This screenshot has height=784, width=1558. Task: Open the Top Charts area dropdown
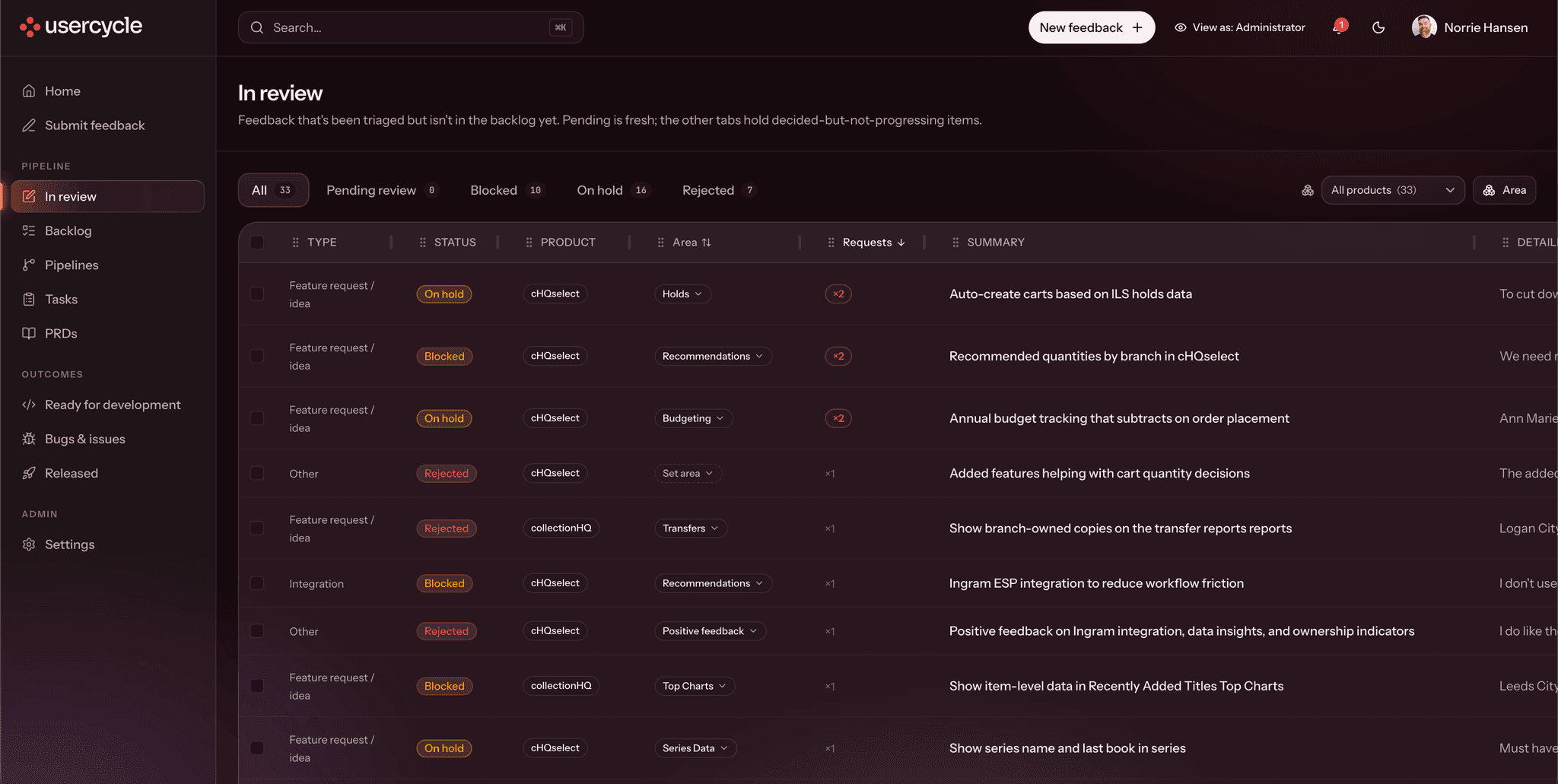[695, 686]
